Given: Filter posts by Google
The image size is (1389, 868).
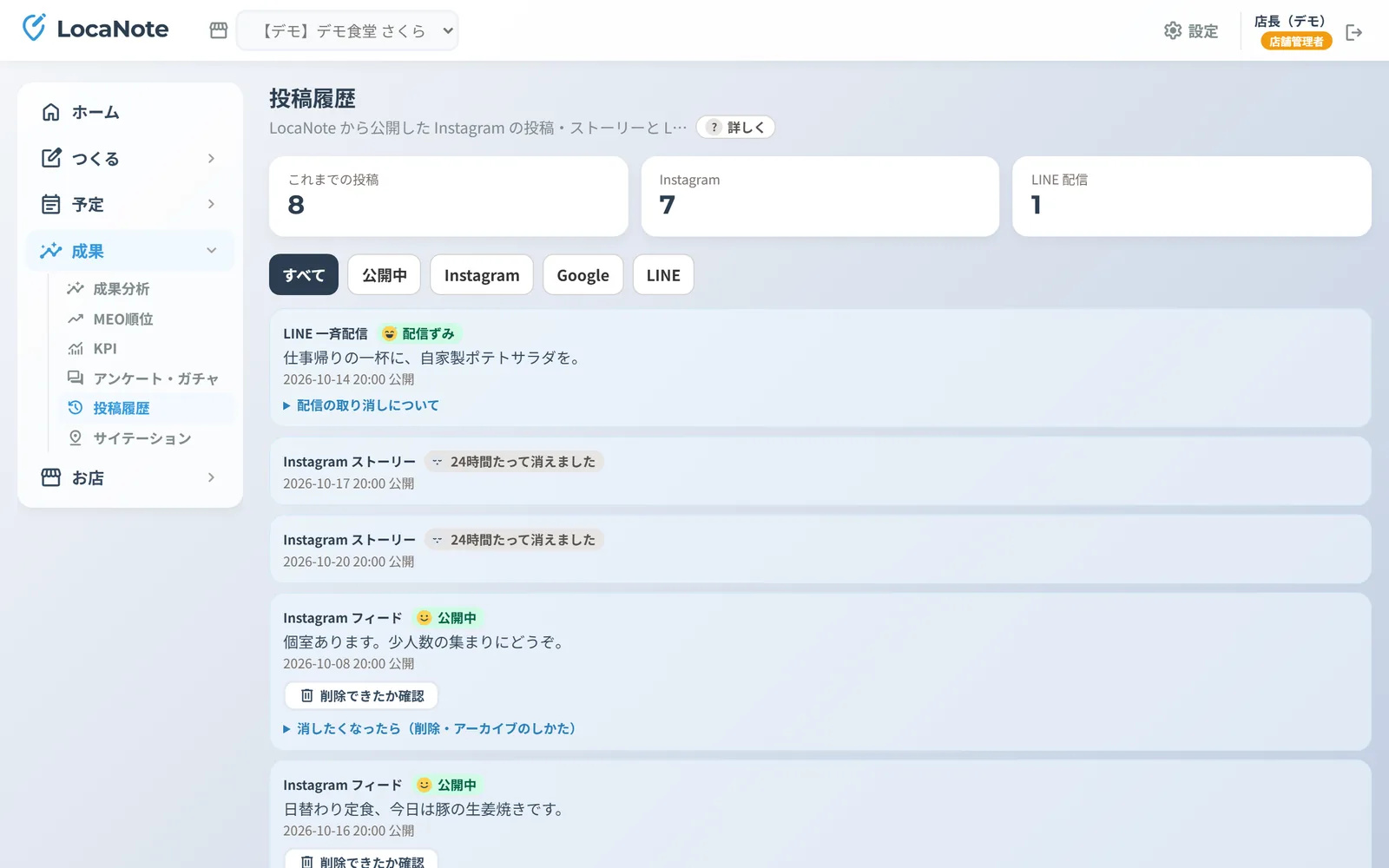Looking at the screenshot, I should coord(583,274).
